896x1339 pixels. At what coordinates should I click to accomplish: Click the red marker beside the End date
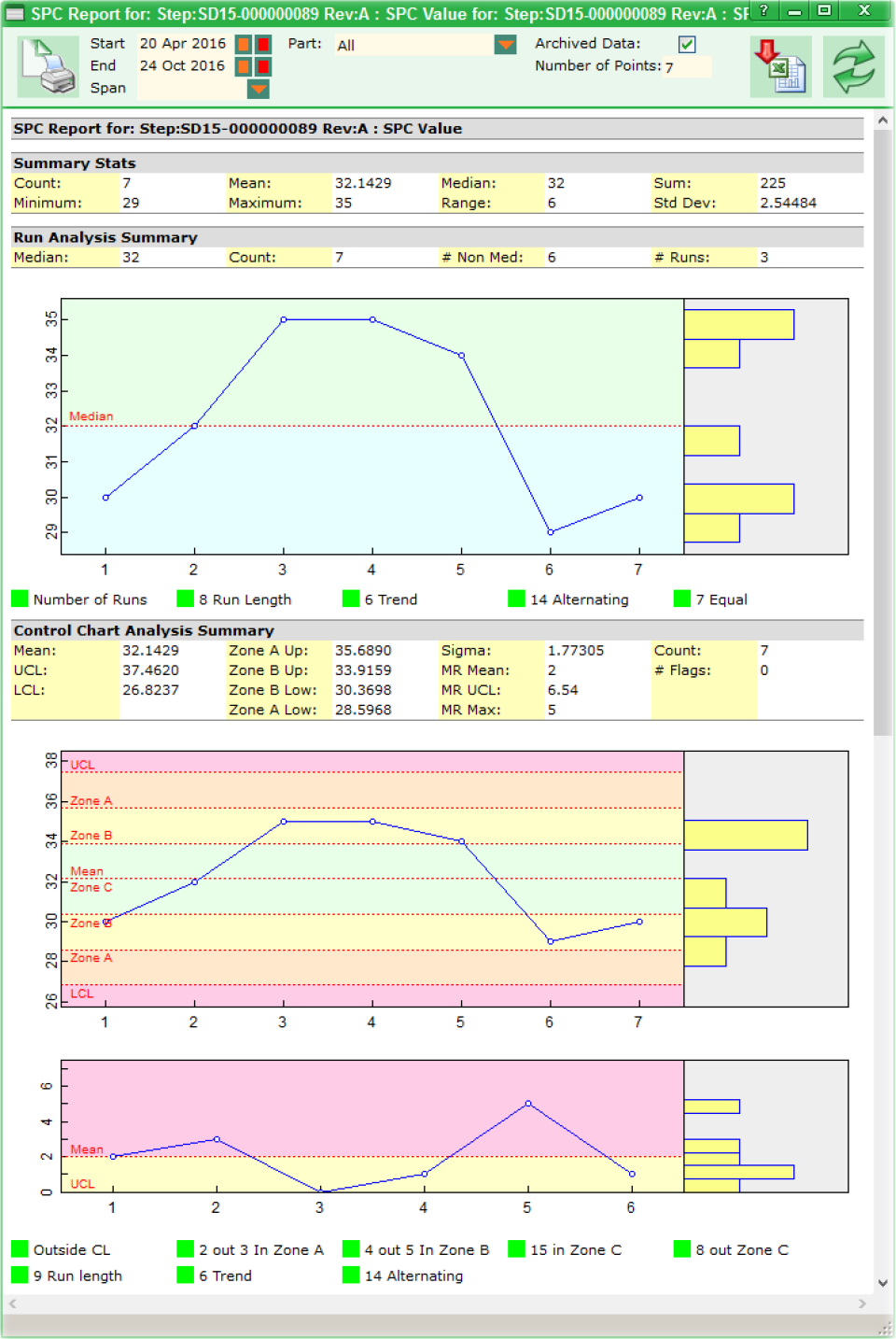click(x=265, y=65)
